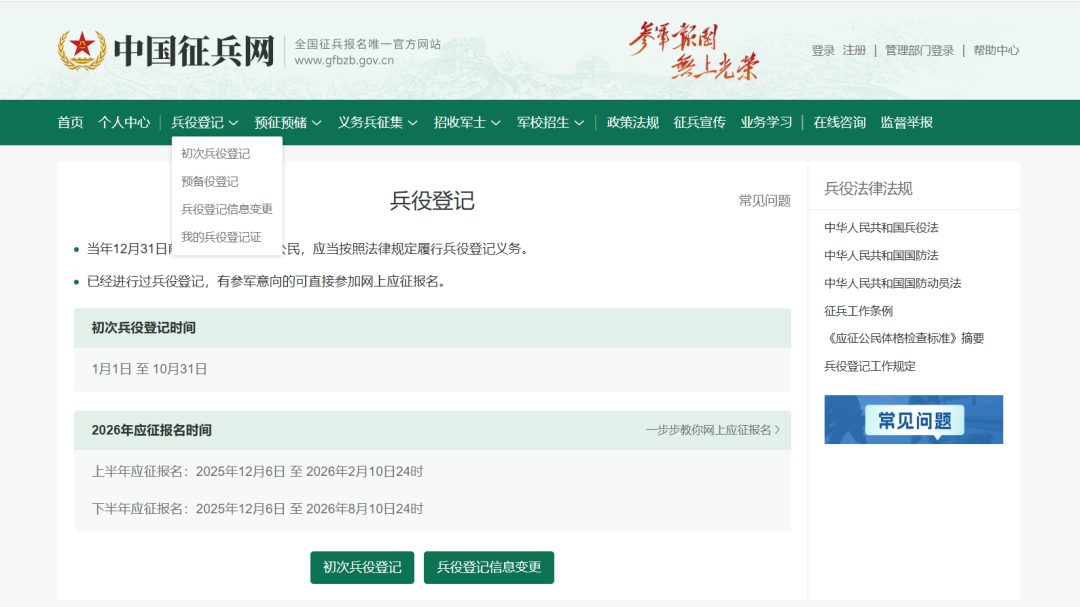Open the 登录 login link
Viewport: 1080px width, 607px height.
point(822,50)
